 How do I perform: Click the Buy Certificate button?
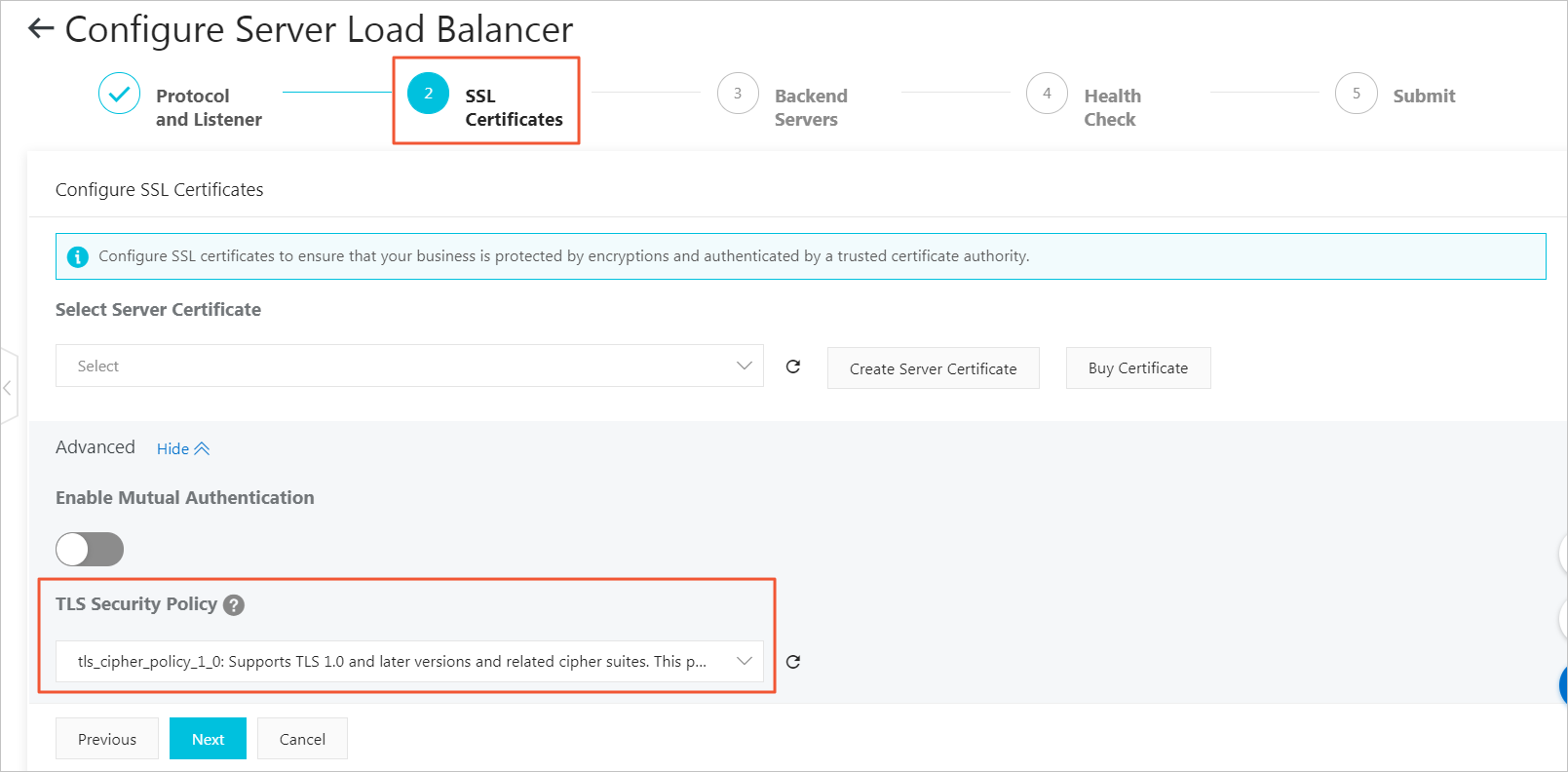pyautogui.click(x=1137, y=368)
